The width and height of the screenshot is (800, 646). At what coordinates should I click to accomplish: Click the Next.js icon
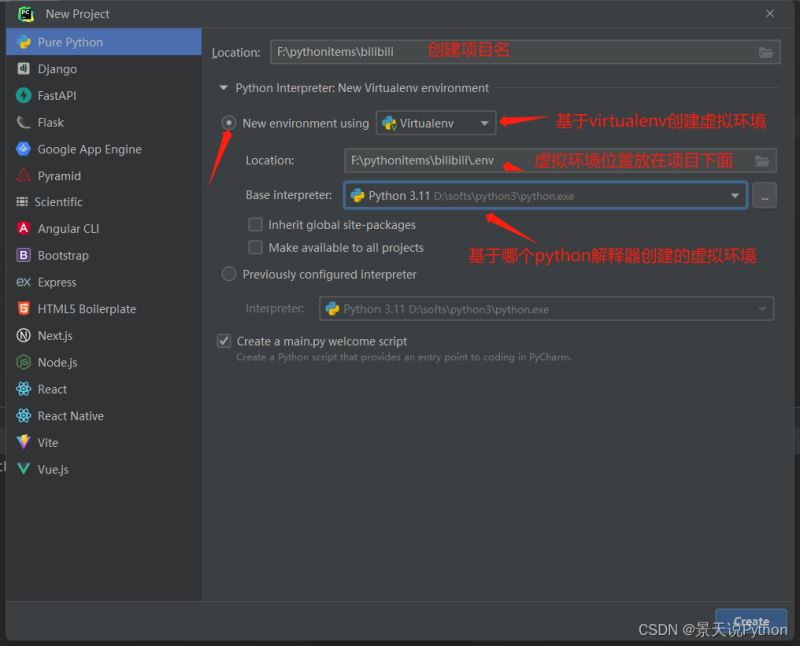click(x=23, y=335)
